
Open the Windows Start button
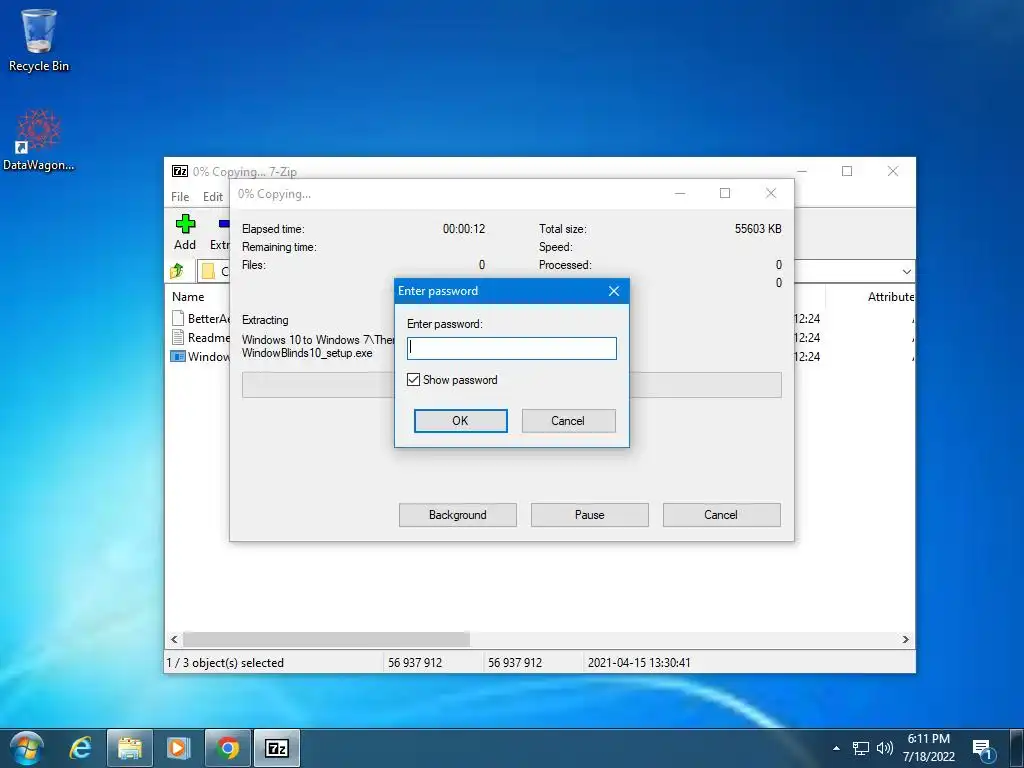click(x=26, y=748)
